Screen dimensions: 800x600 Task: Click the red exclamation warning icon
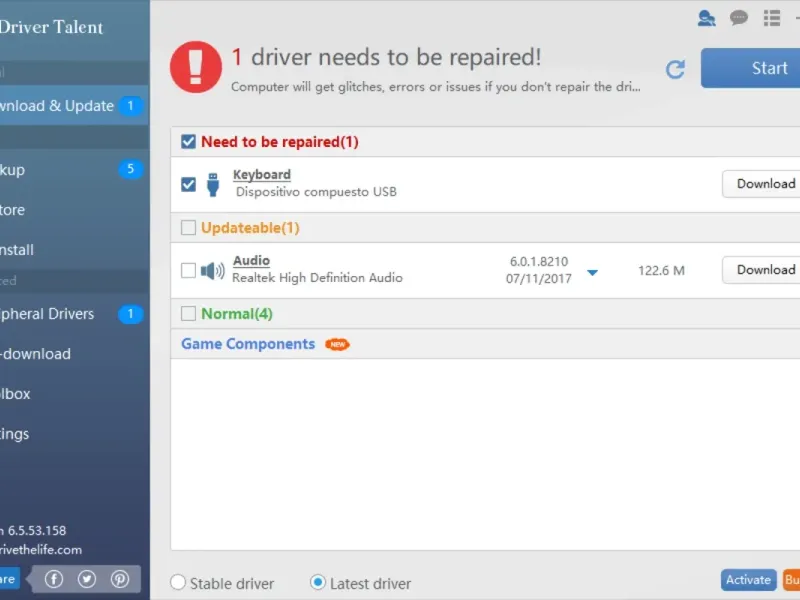pos(196,67)
